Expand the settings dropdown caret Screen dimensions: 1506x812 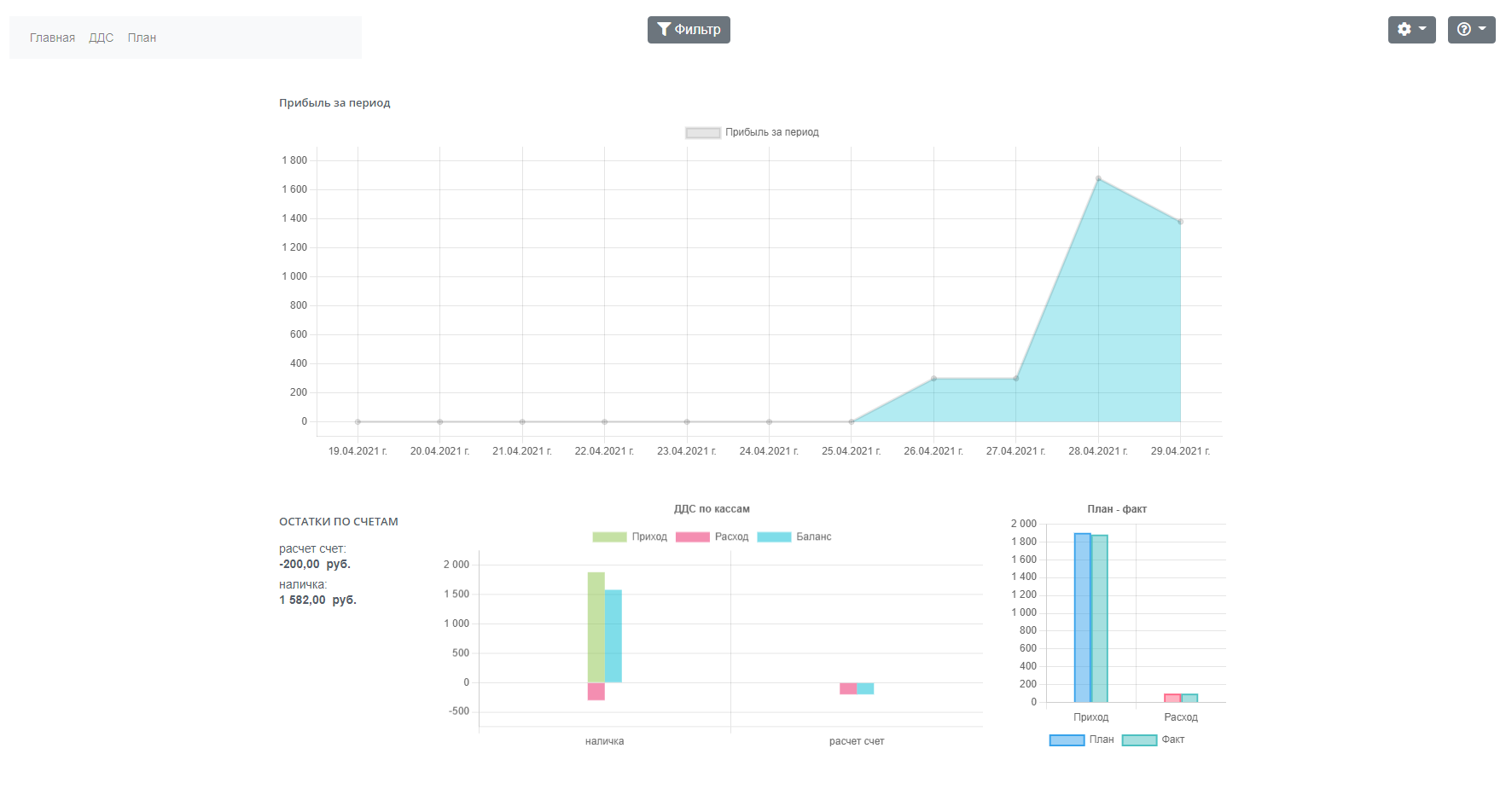[1422, 29]
